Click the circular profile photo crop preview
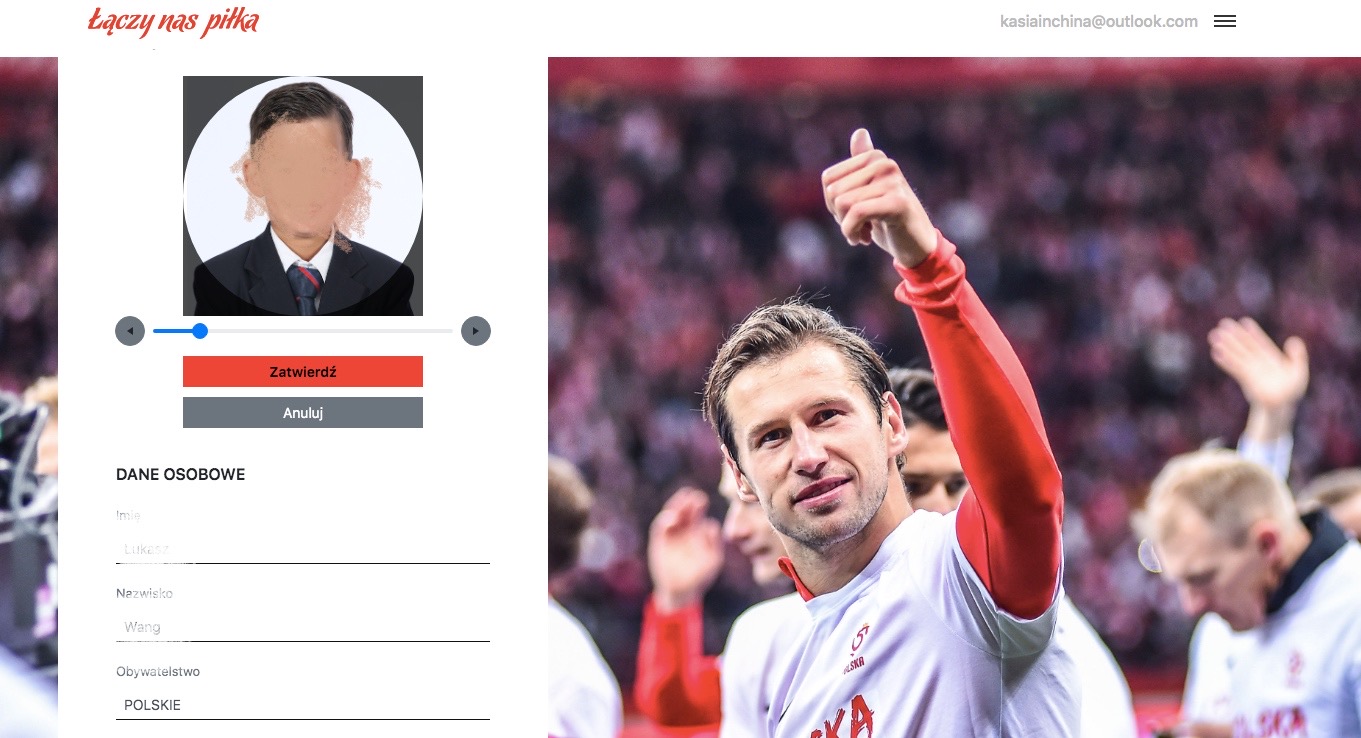This screenshot has height=738, width=1361. (303, 196)
